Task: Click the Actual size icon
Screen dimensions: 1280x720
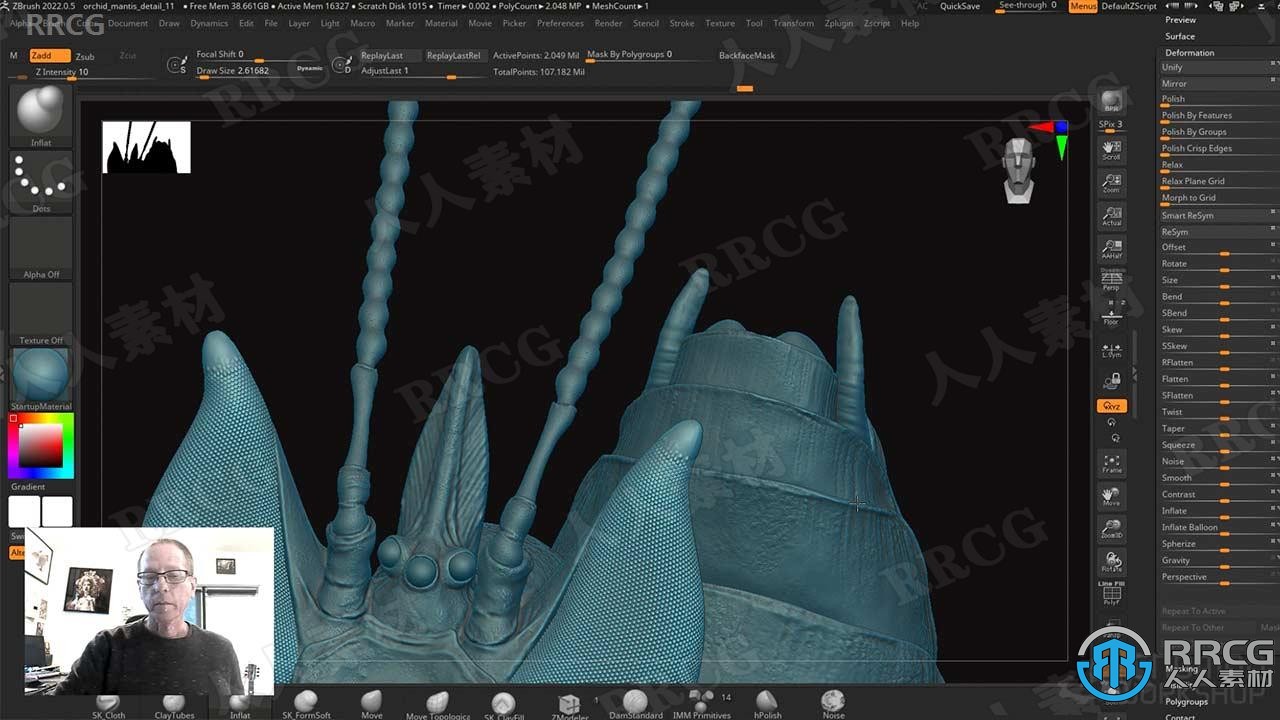Action: [1111, 215]
